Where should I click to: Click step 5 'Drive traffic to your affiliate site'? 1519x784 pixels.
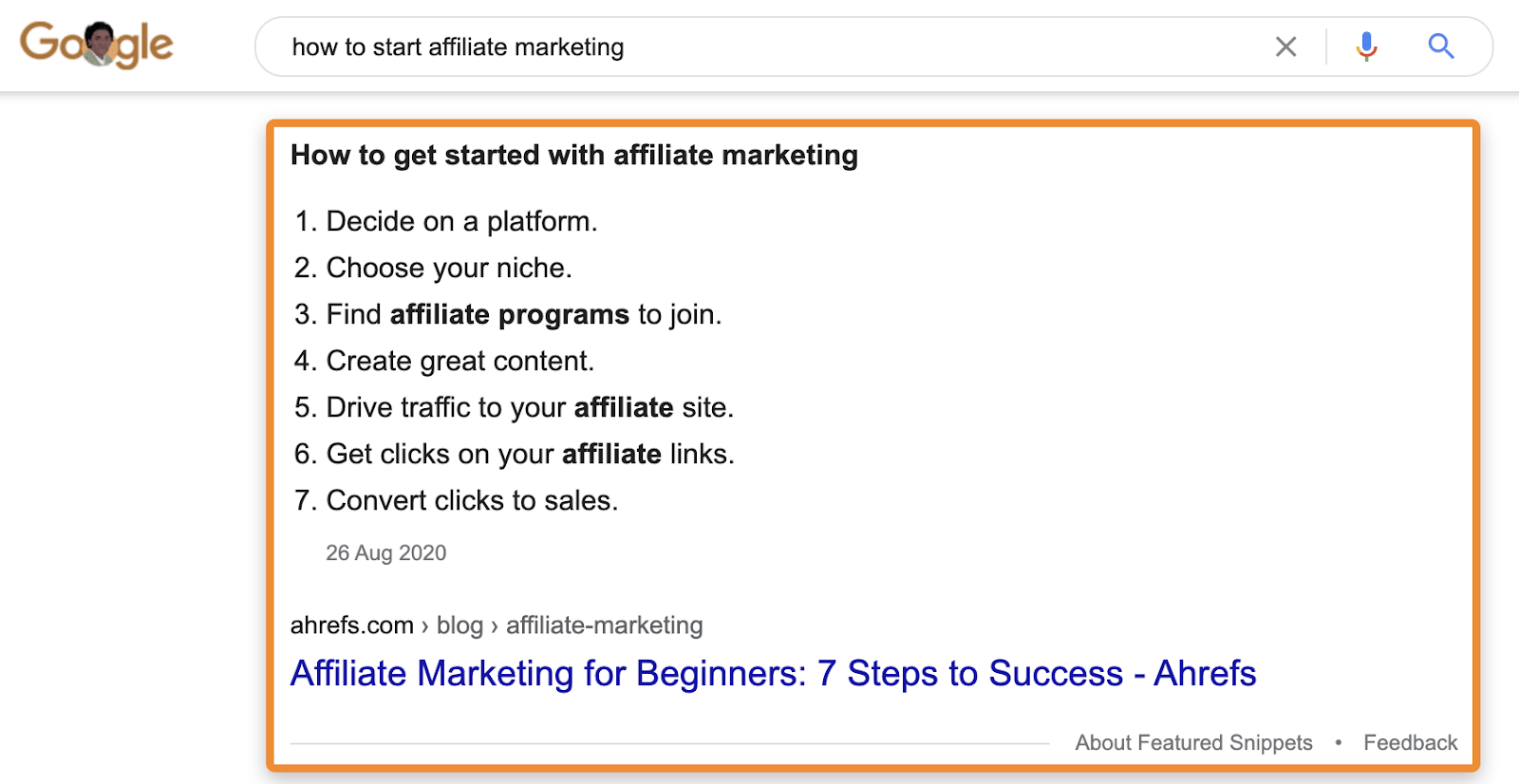(529, 407)
